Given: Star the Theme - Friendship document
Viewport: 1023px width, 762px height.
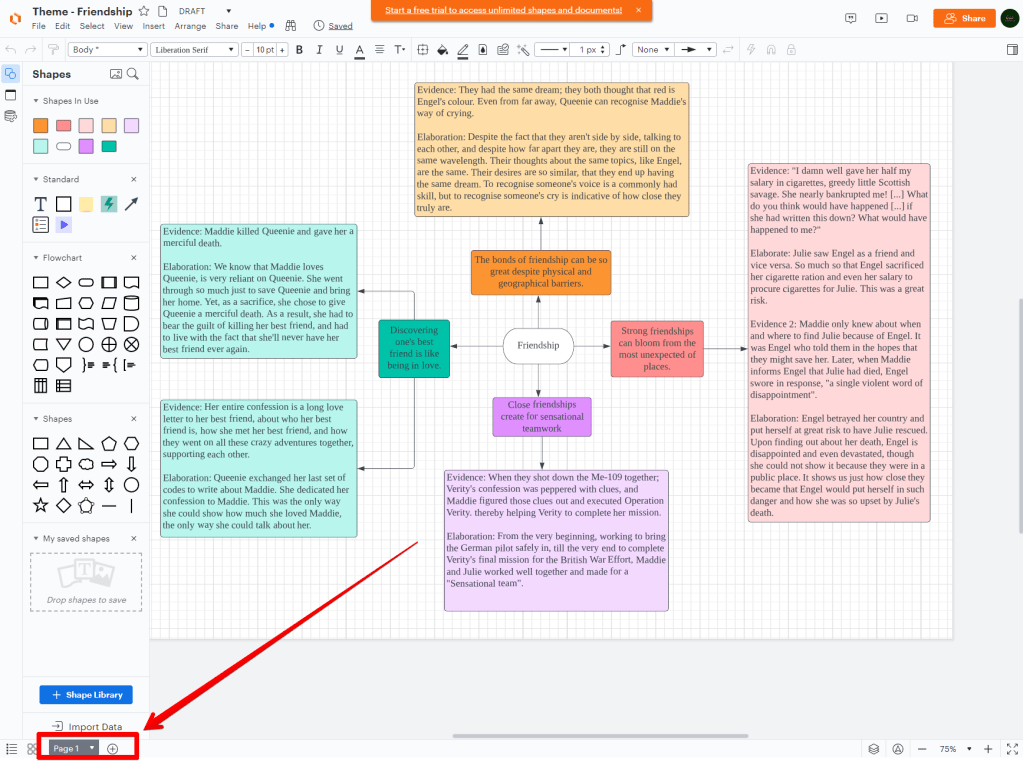Looking at the screenshot, I should [144, 11].
